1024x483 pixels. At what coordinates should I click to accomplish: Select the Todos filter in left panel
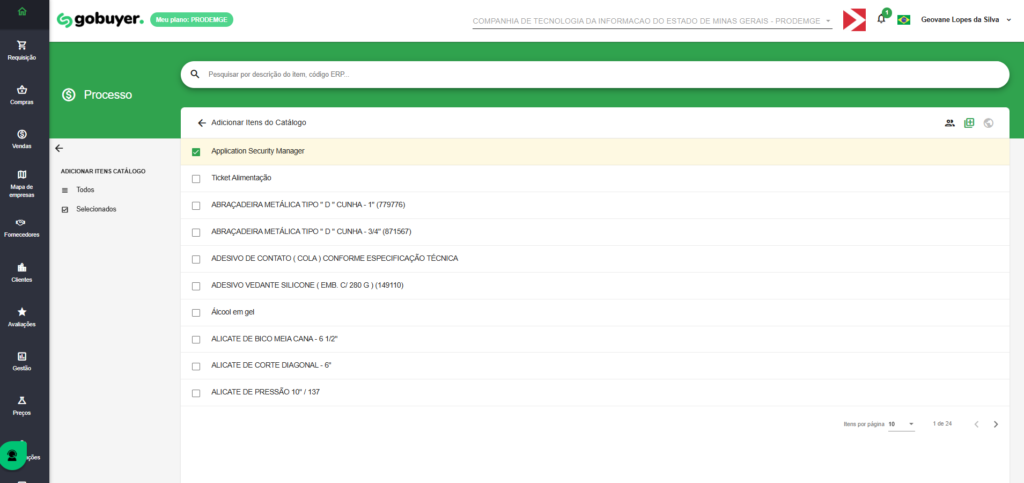coord(85,189)
